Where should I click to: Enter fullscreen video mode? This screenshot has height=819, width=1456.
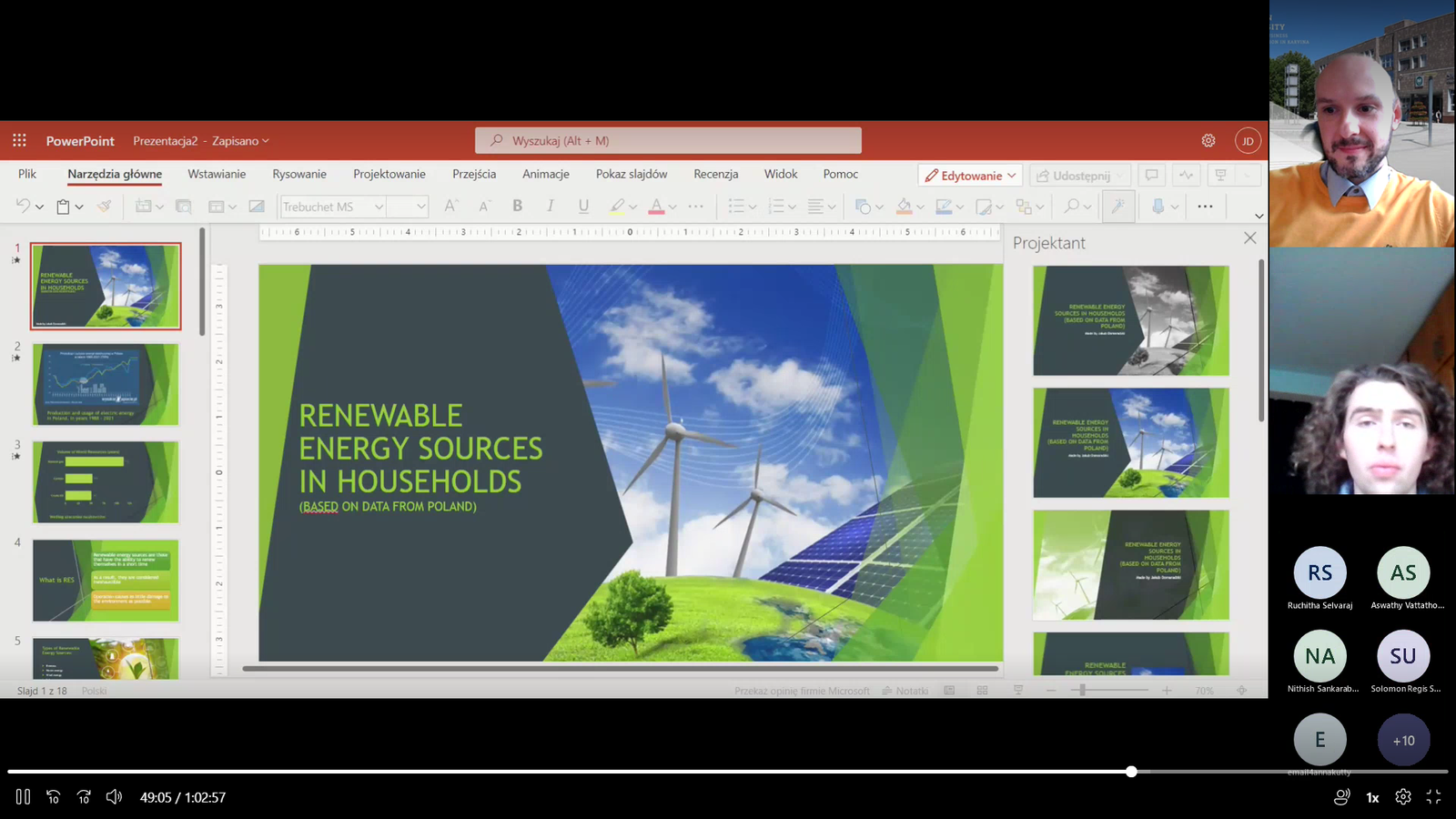tap(1433, 797)
